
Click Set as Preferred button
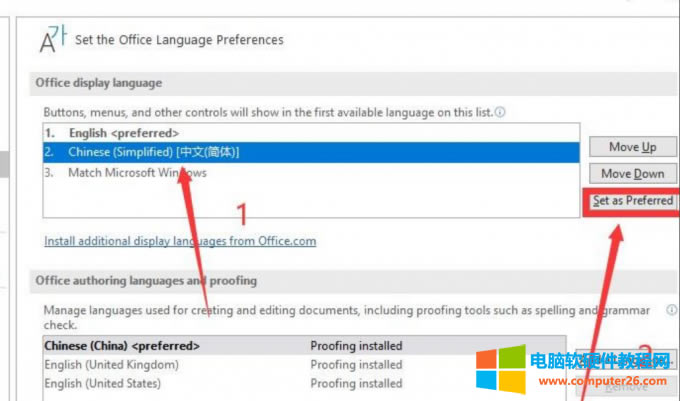[632, 201]
